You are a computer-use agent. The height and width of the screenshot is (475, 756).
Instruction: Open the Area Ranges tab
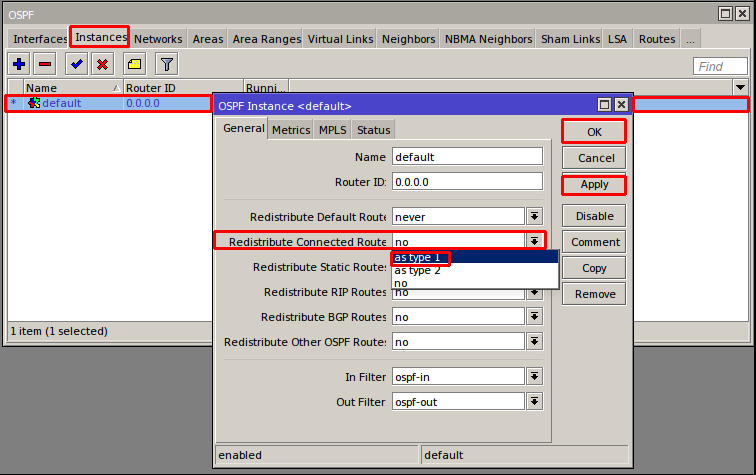267,39
